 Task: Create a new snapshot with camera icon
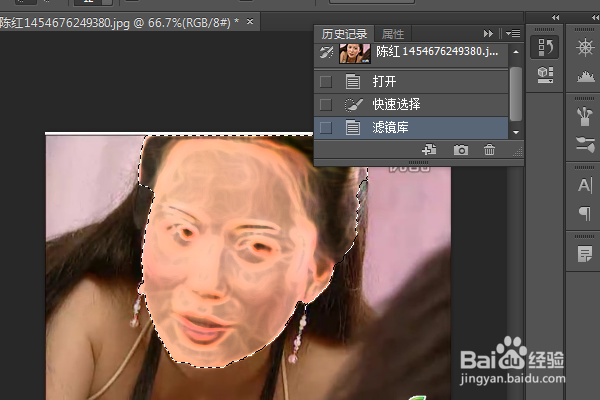pos(461,150)
